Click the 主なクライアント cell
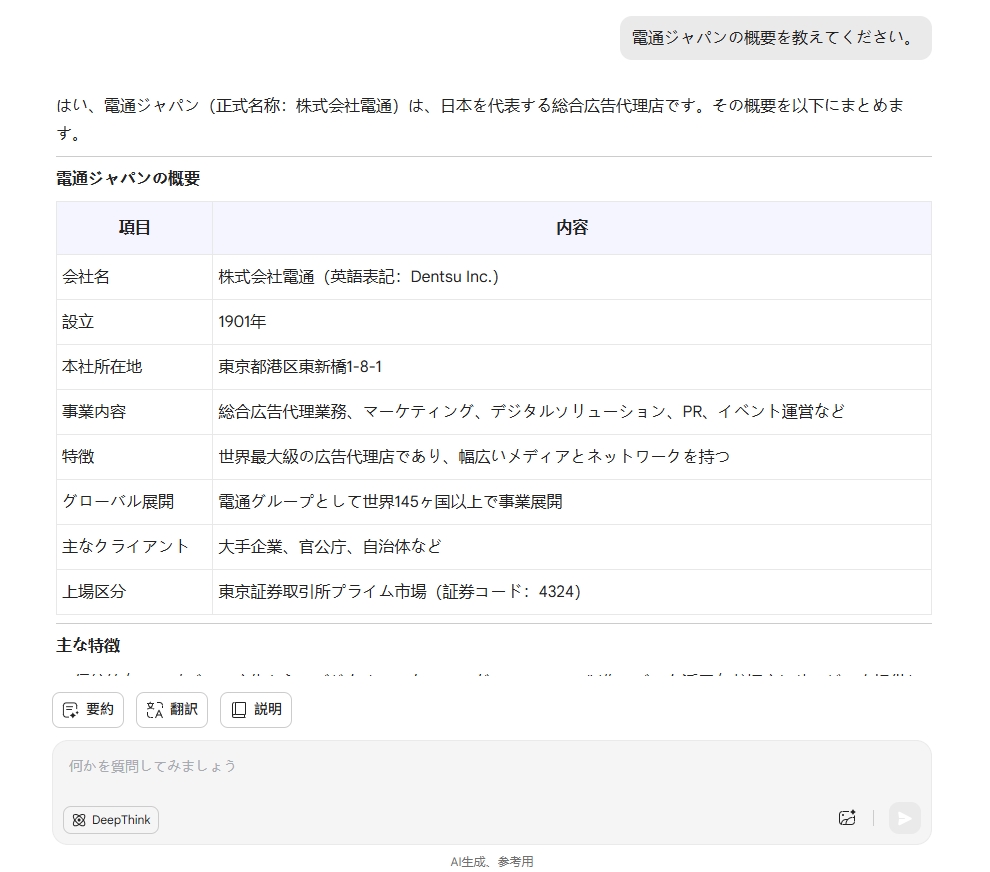Image resolution: width=990 pixels, height=872 pixels. (134, 547)
